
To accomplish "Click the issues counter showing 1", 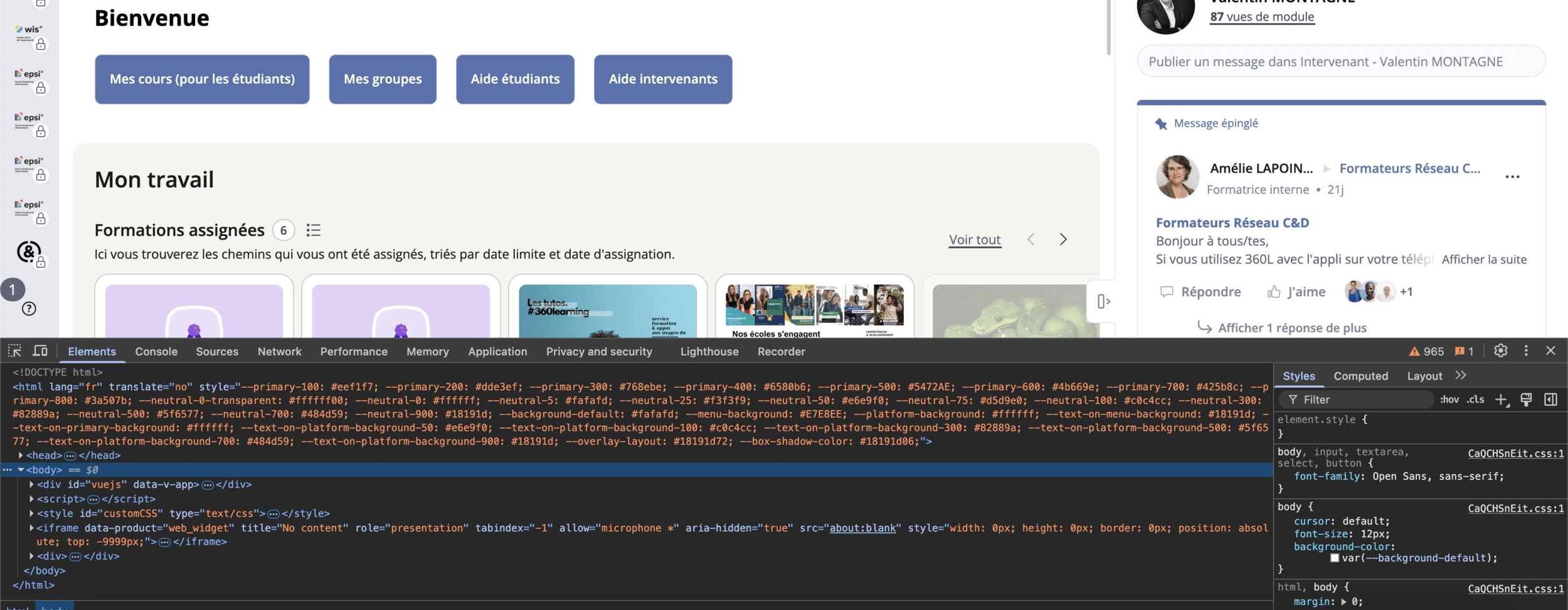I will point(1465,351).
